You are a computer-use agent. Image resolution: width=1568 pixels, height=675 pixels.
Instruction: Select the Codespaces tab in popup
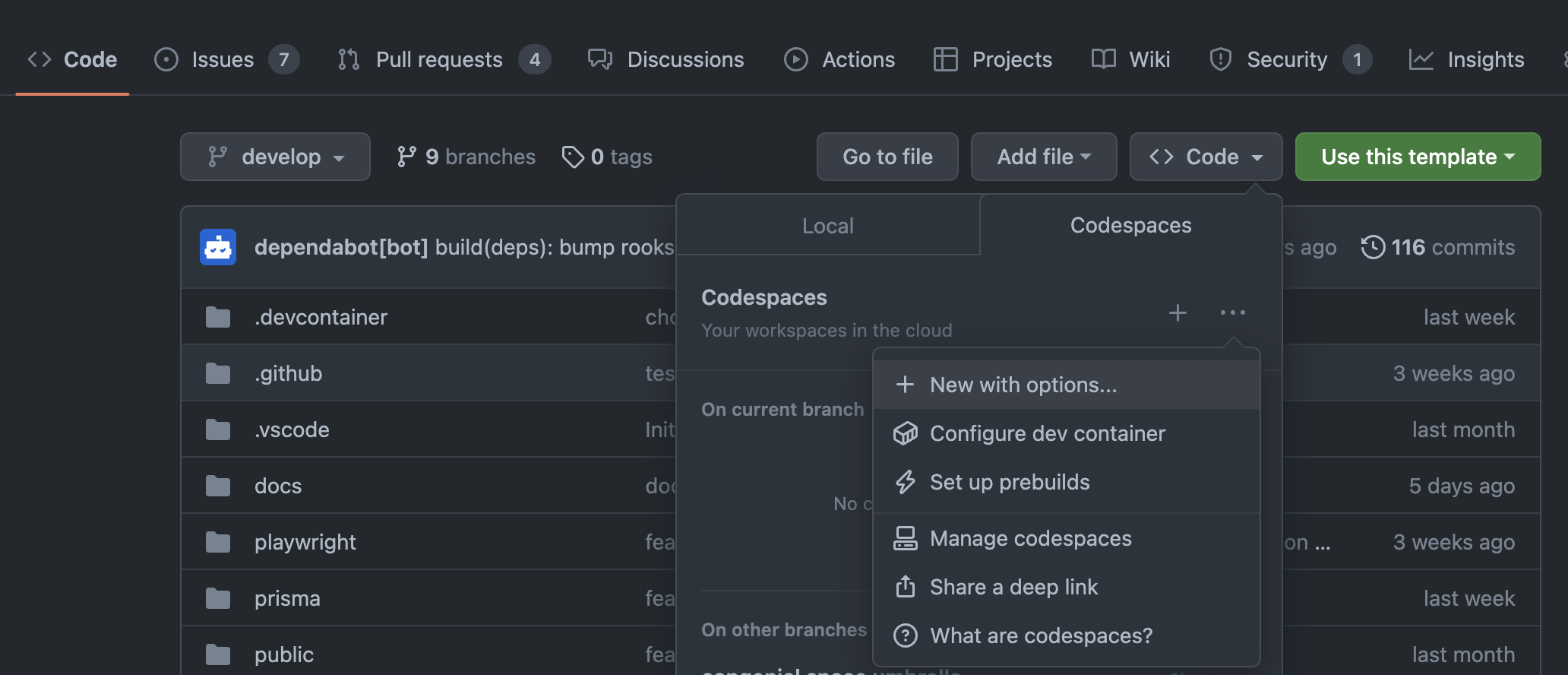point(1130,226)
